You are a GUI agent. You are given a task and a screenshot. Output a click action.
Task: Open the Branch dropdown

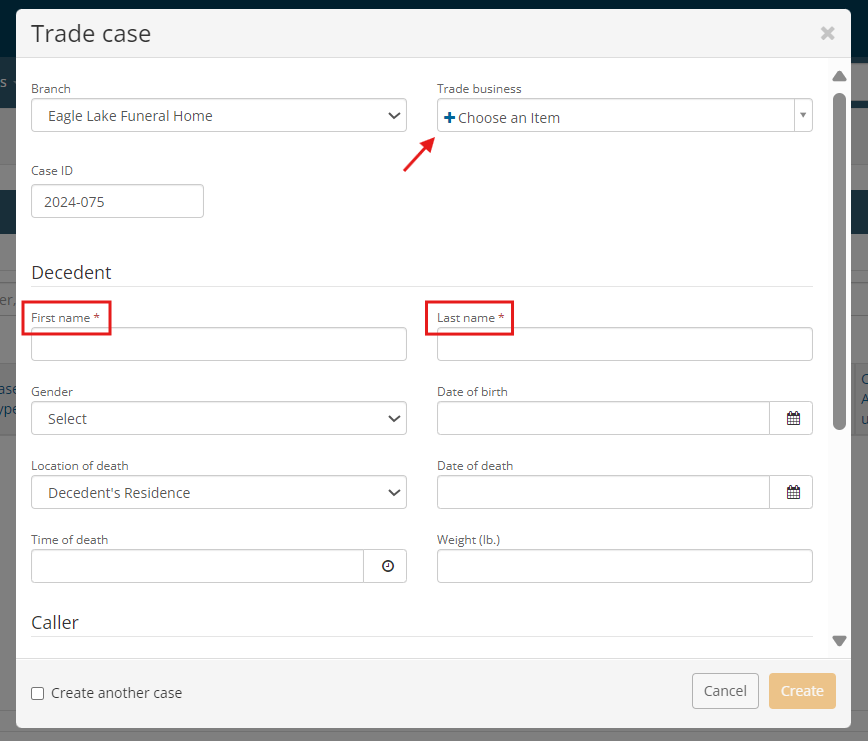(219, 115)
